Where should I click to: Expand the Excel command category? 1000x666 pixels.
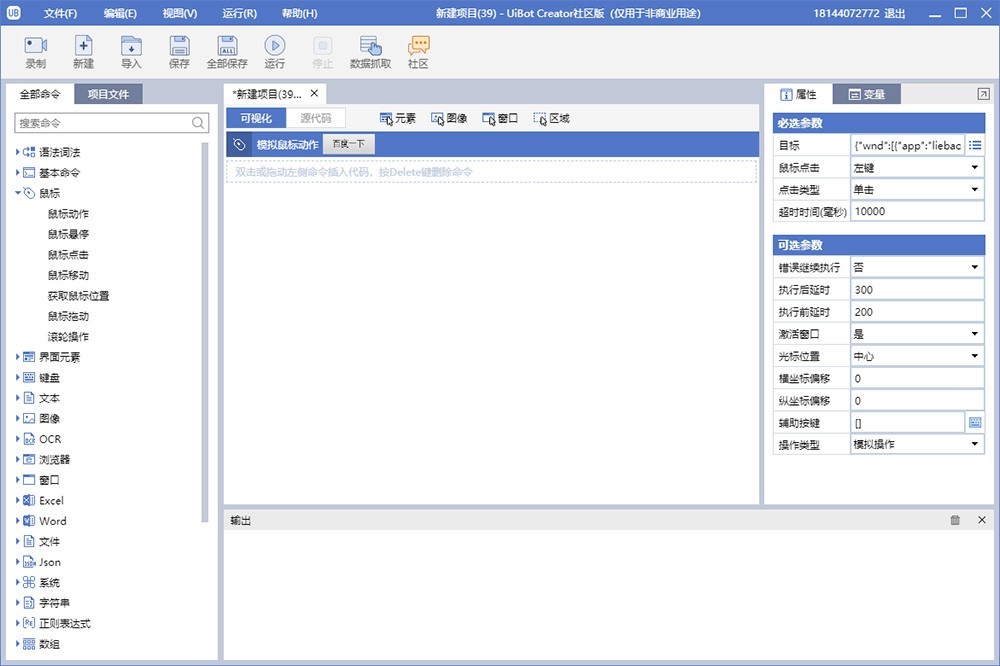coord(19,500)
